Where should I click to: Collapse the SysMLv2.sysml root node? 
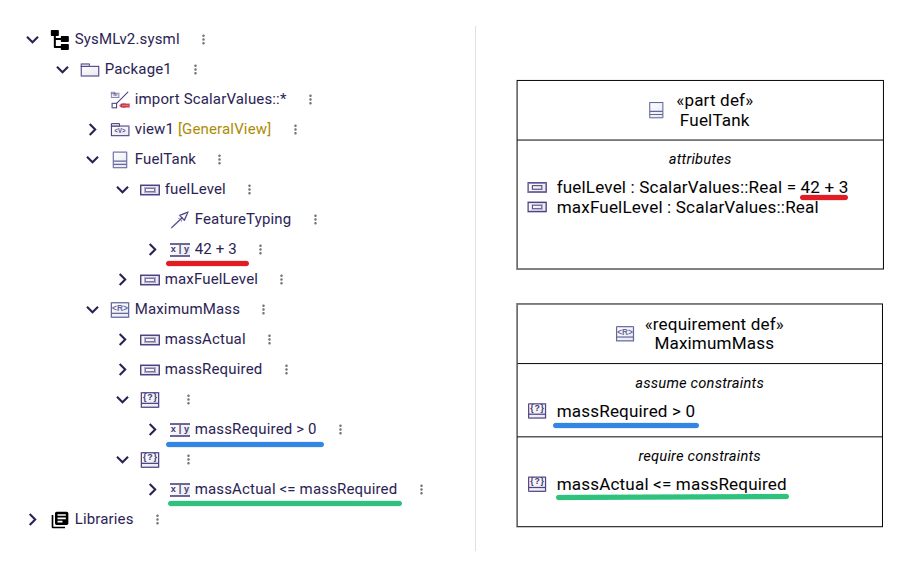coord(32,39)
